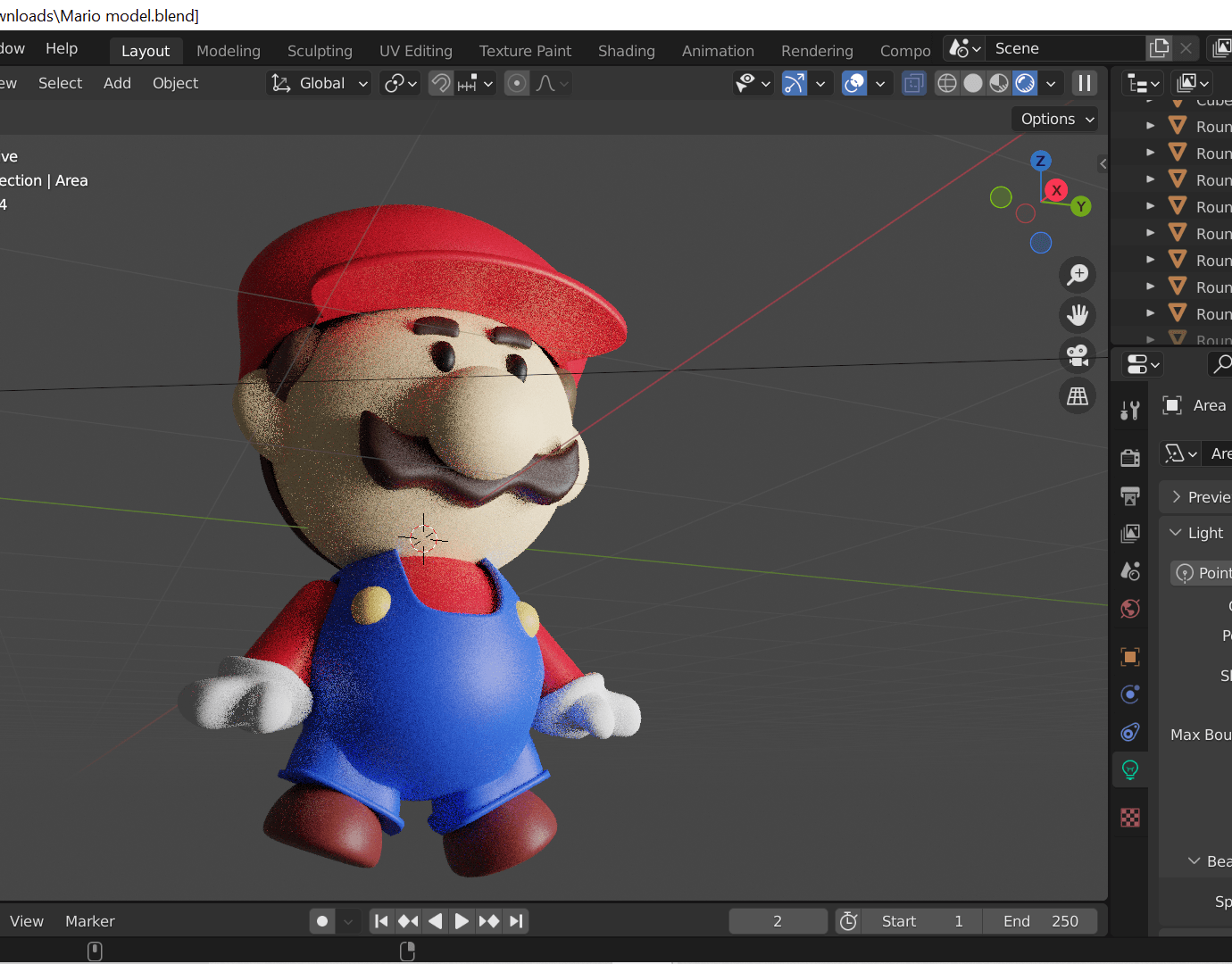Switch to the Modeling workspace tab
This screenshot has height=964, width=1232.
pos(229,51)
